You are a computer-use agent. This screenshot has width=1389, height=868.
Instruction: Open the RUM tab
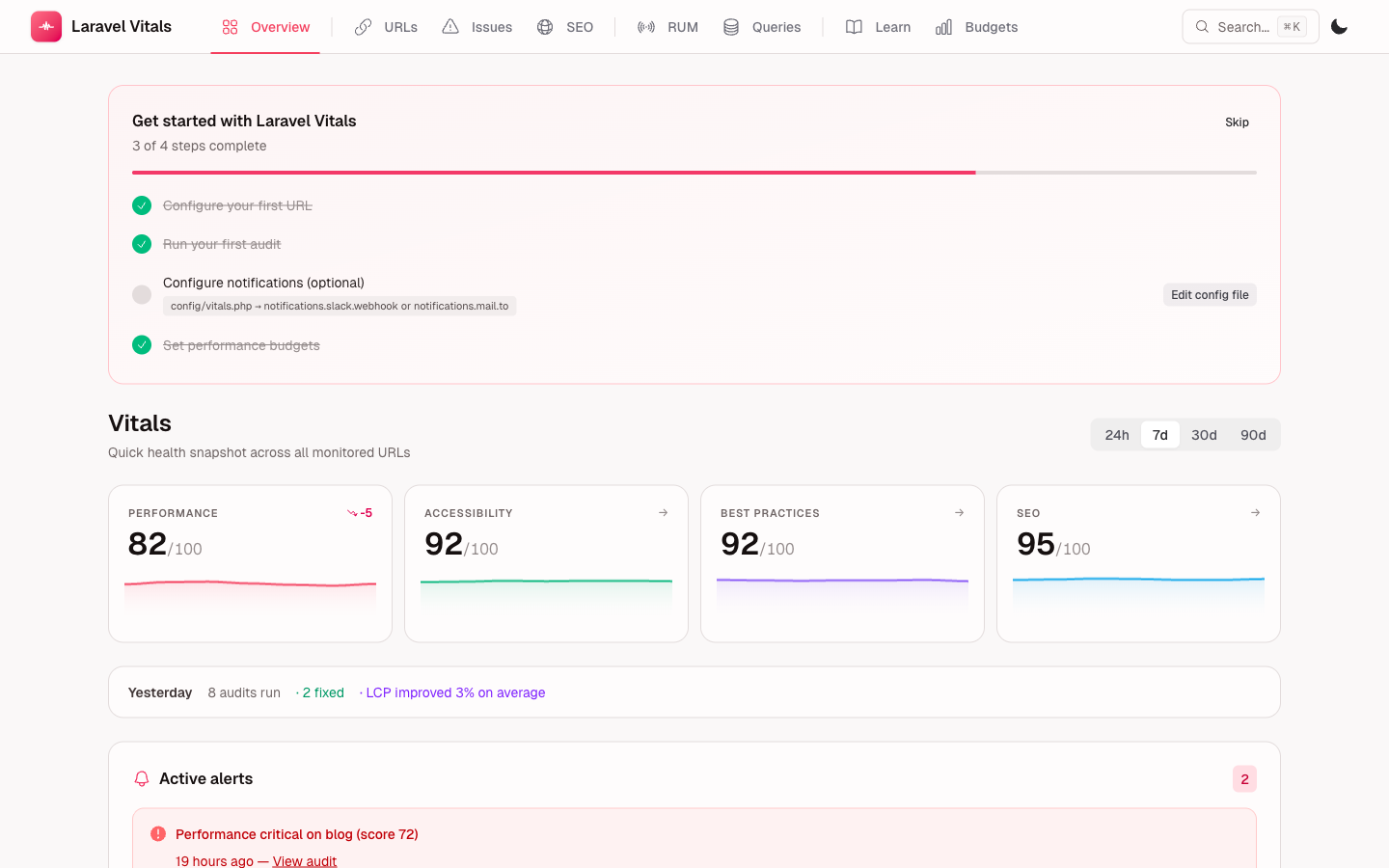pos(667,27)
